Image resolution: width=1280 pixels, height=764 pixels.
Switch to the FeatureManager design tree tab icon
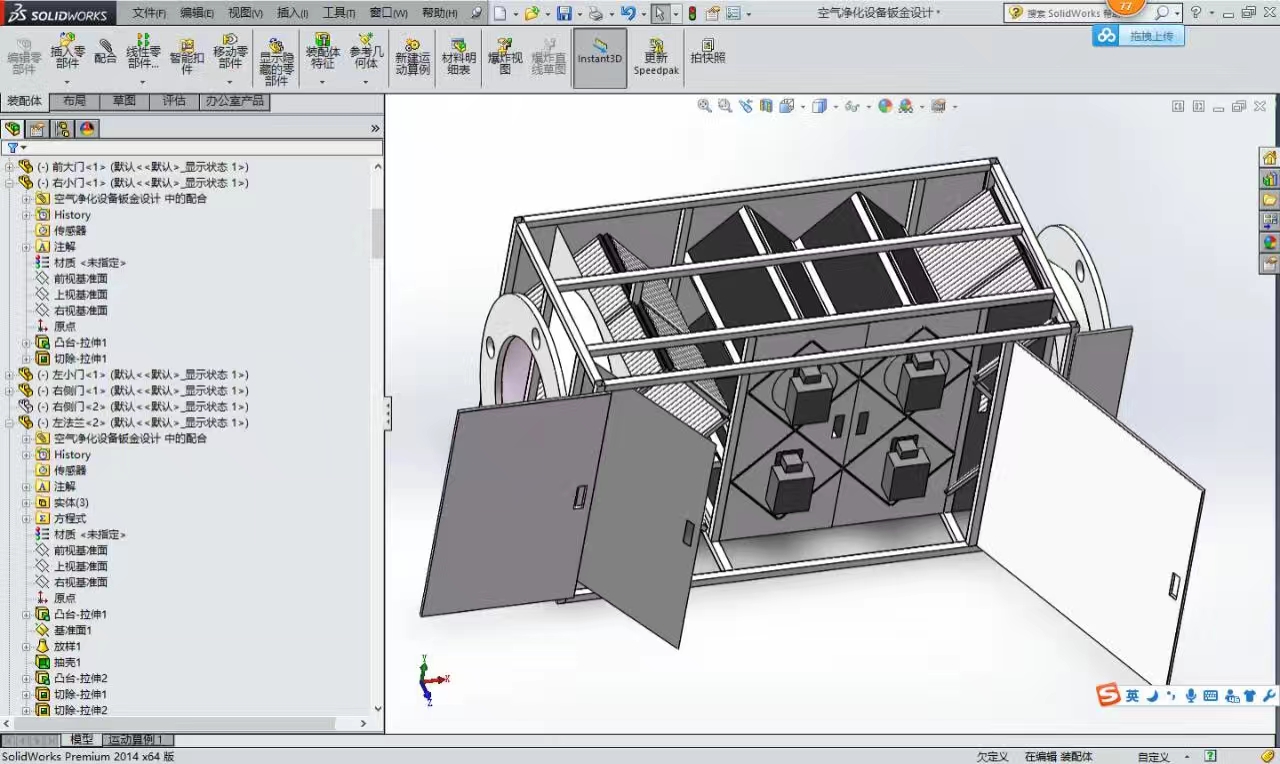click(12, 128)
